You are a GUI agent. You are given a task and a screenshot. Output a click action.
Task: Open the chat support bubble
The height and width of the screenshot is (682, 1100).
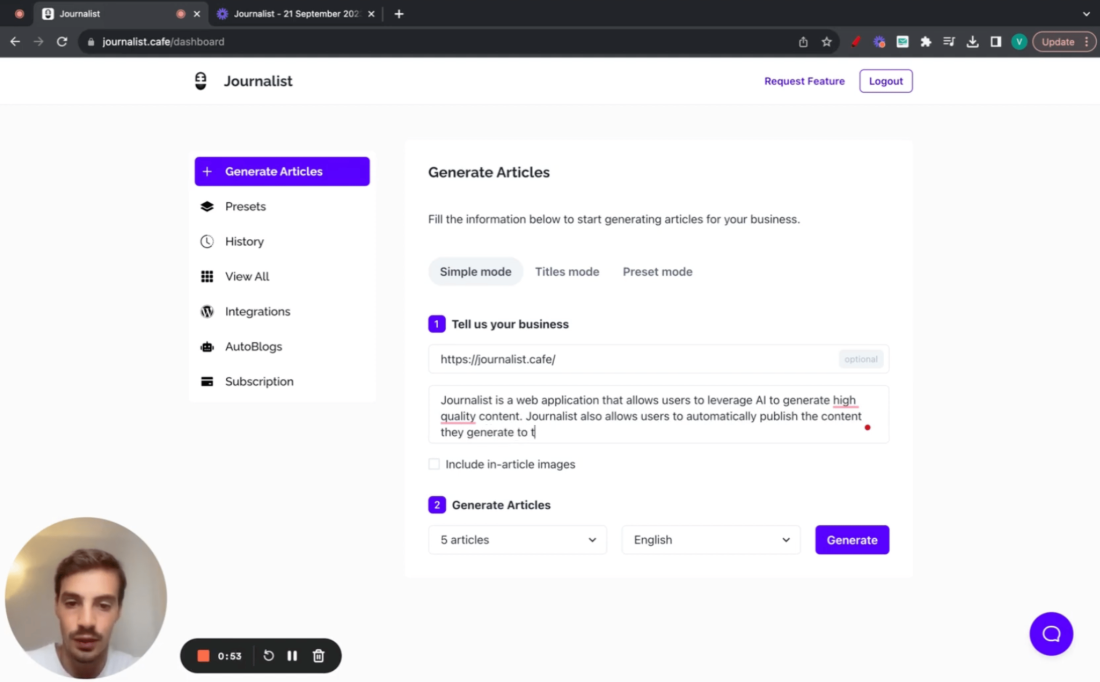1051,633
